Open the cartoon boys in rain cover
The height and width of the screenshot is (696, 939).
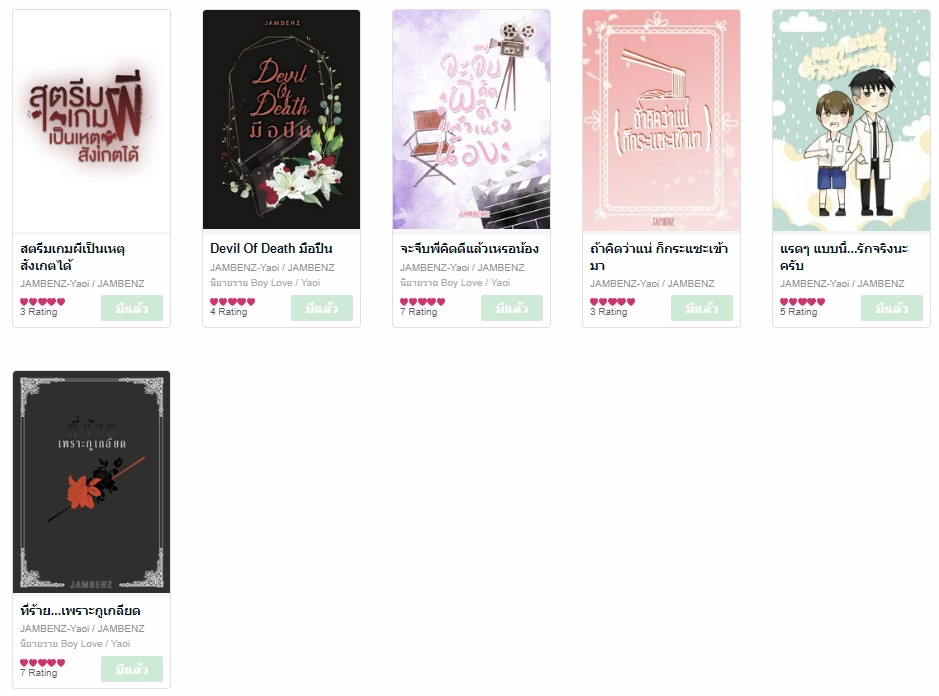tap(851, 120)
